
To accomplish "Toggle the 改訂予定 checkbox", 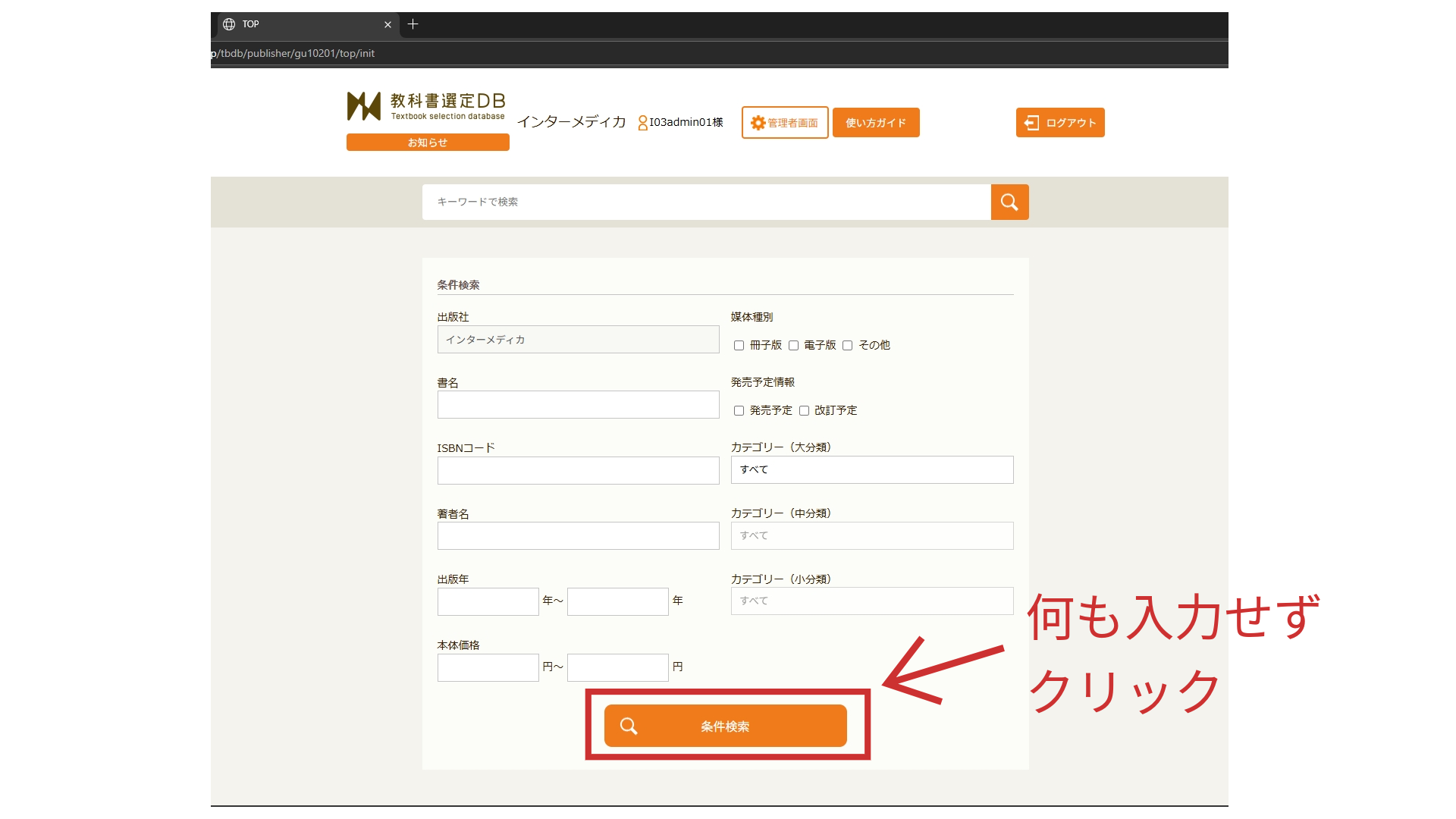I will [804, 411].
